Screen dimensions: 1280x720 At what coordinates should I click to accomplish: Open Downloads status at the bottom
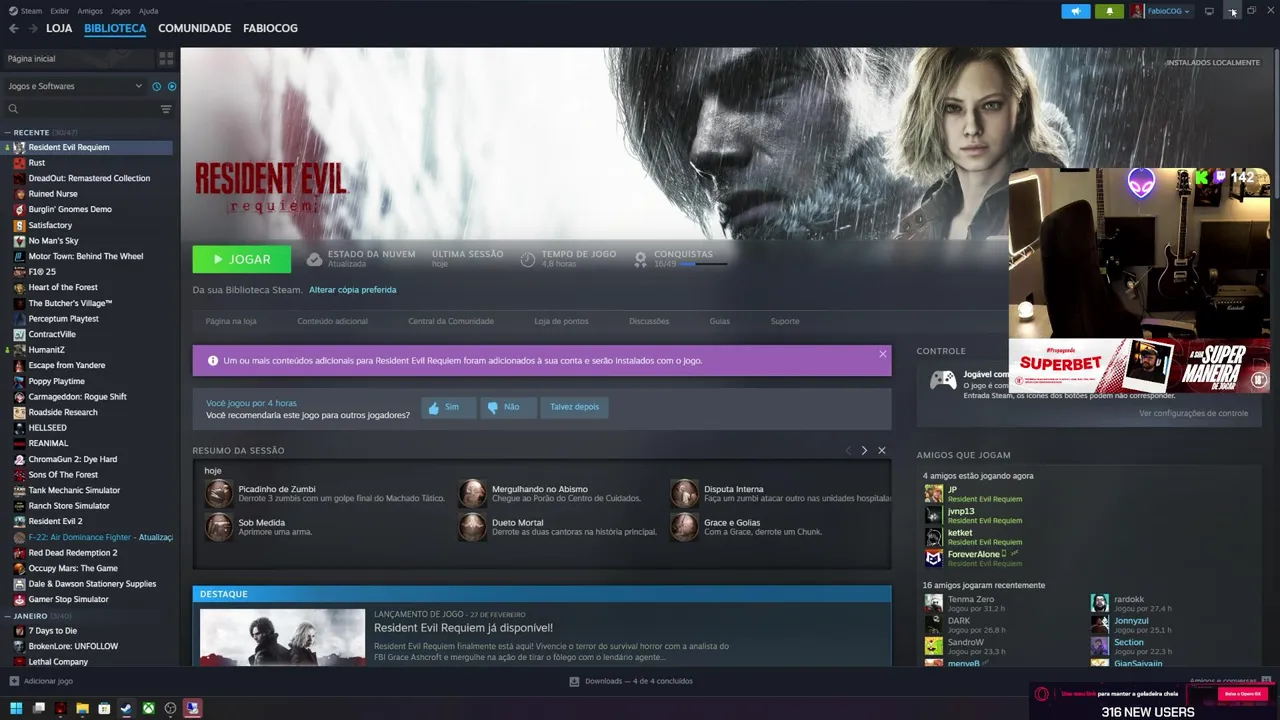point(631,681)
